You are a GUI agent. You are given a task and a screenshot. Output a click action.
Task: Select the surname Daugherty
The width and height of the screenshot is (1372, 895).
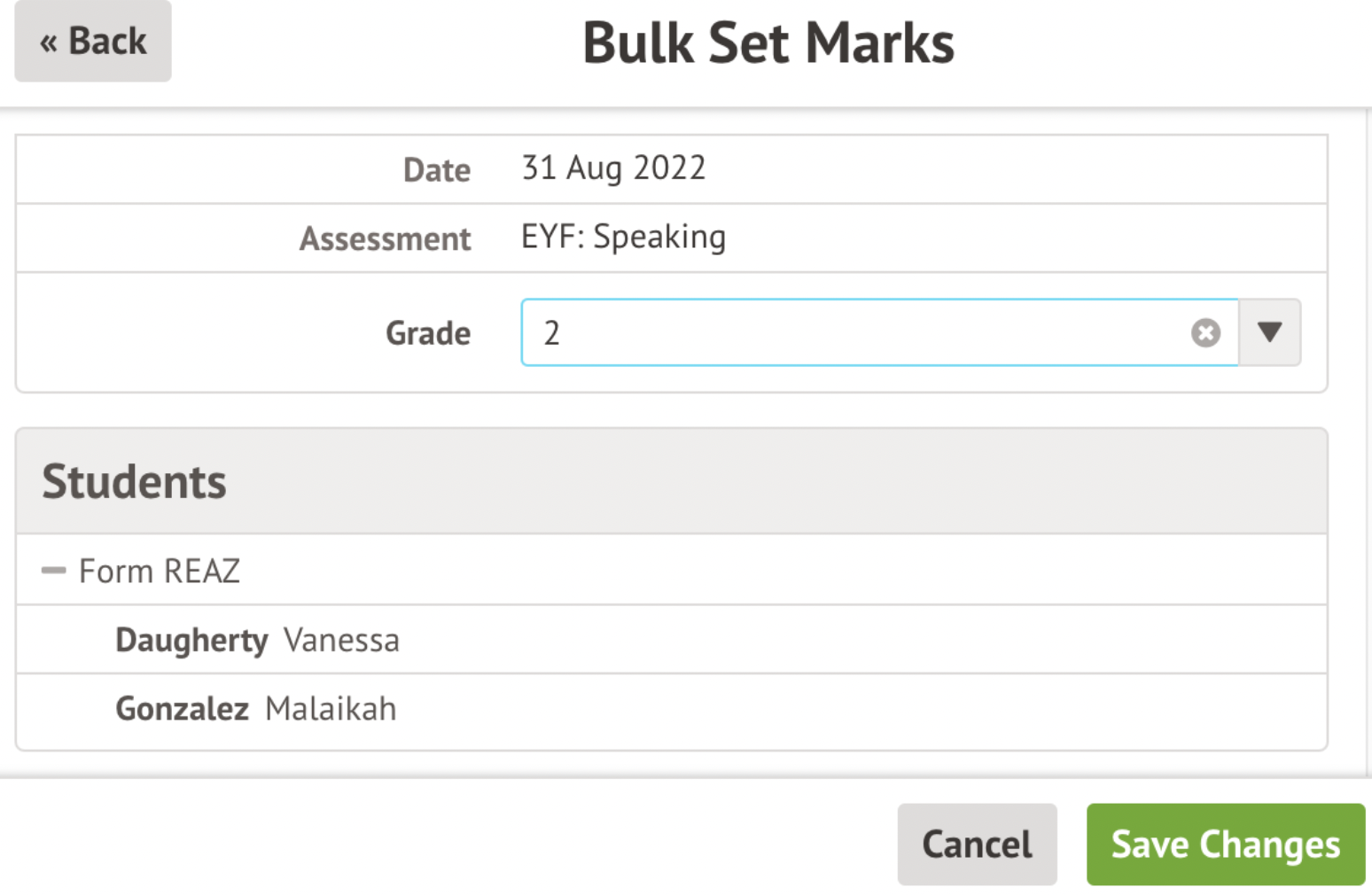tap(191, 640)
